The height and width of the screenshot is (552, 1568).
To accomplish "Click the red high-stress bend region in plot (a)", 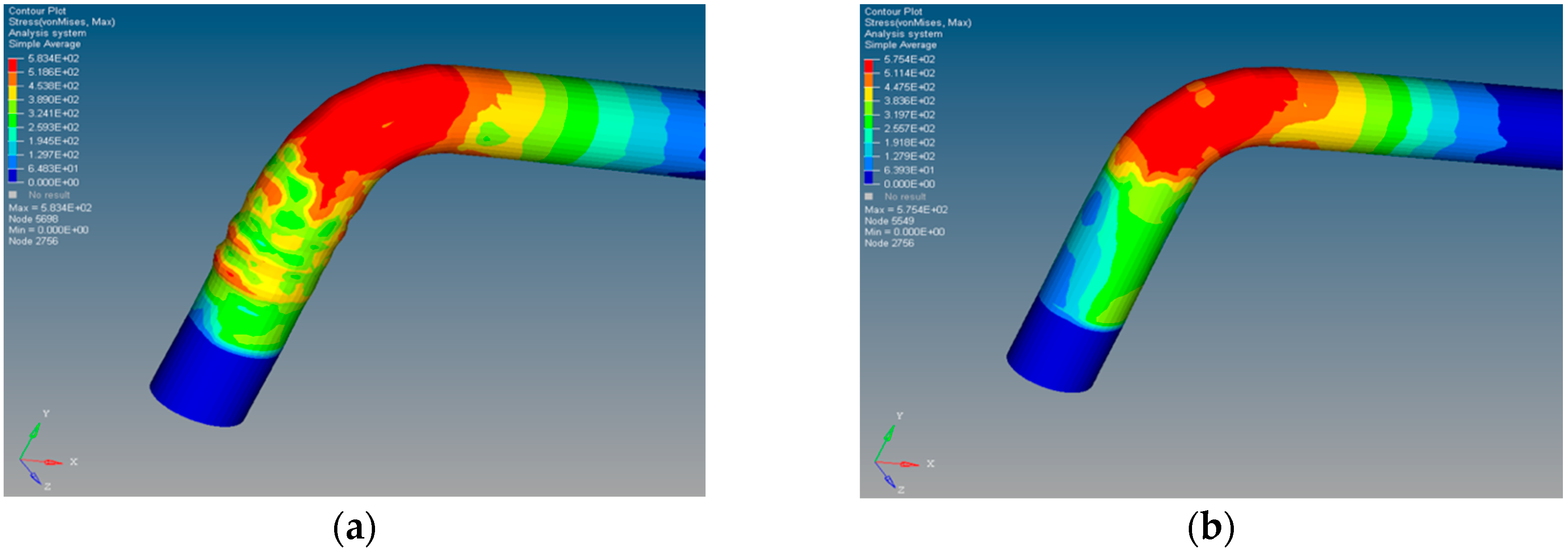I will coord(389,116).
